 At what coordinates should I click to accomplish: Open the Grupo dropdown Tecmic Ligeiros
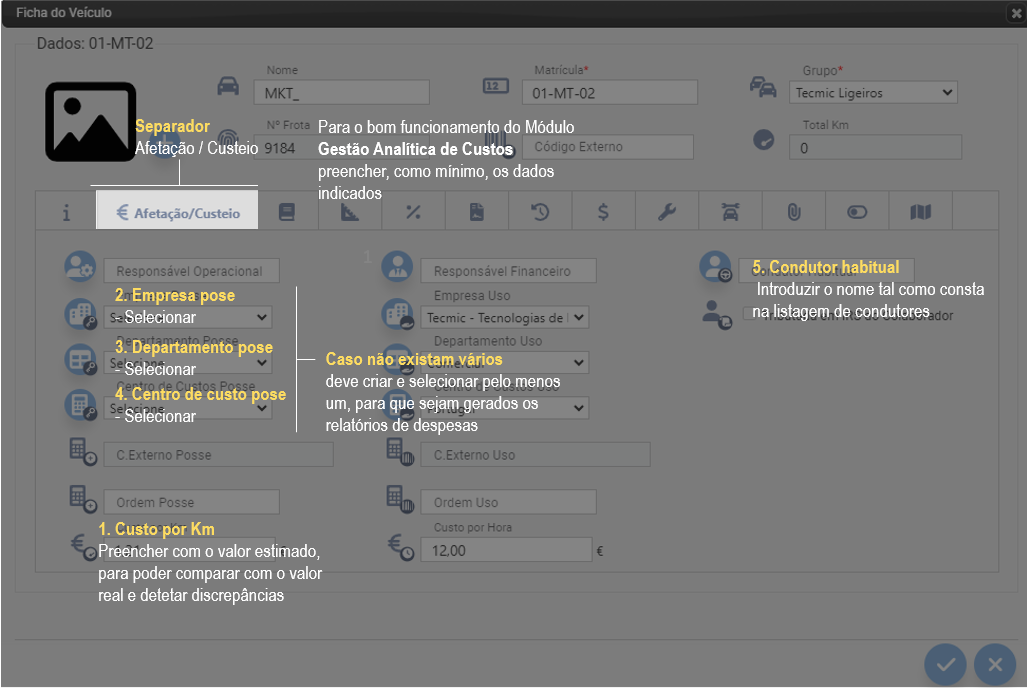click(873, 92)
